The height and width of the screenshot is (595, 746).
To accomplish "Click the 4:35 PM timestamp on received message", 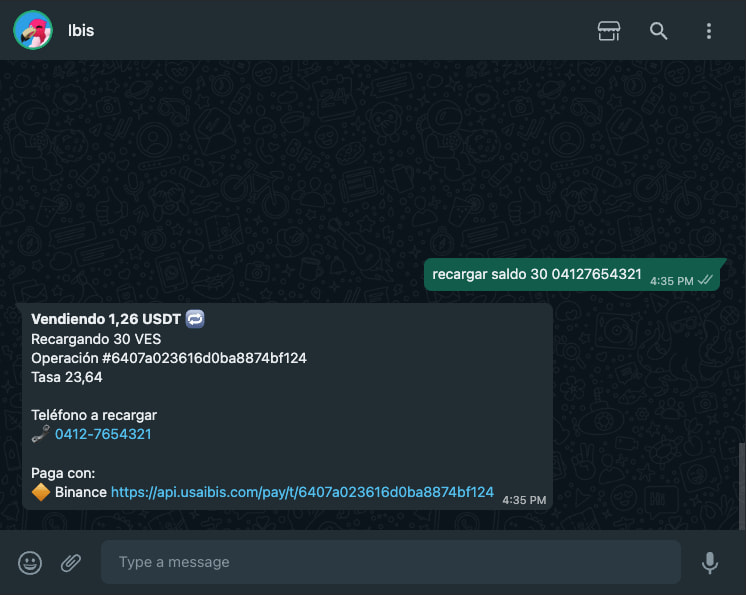I will click(x=524, y=500).
